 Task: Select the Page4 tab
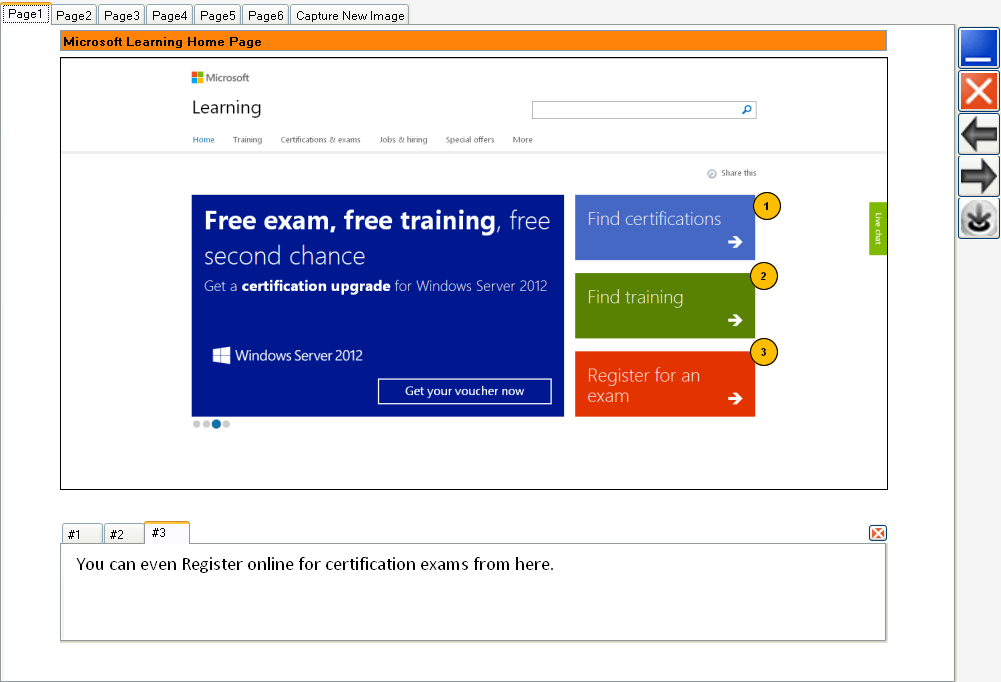coord(170,15)
